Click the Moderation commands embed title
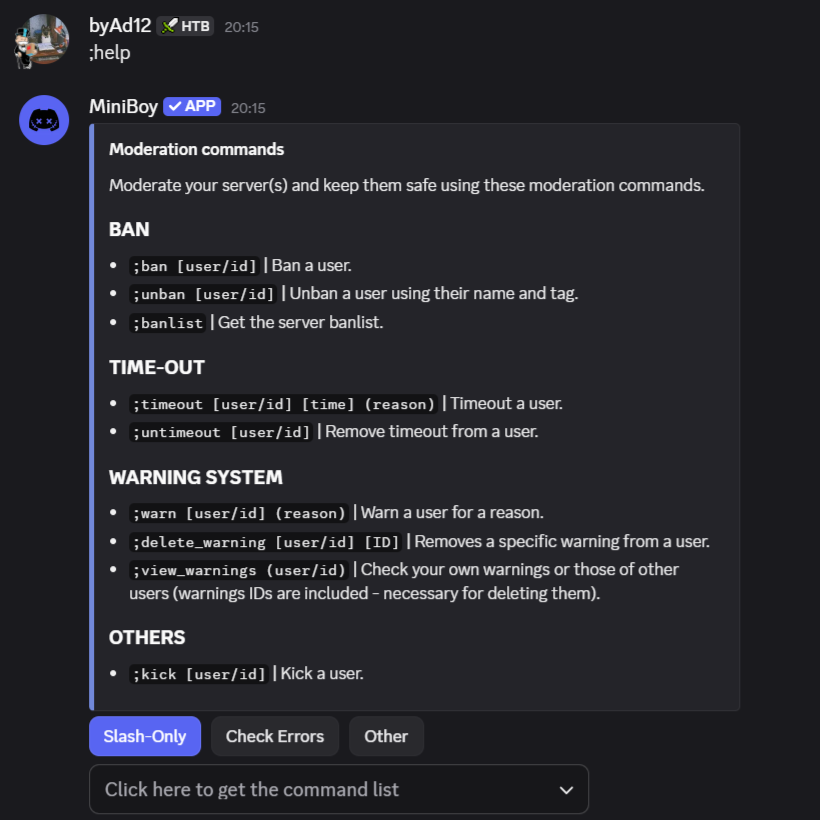This screenshot has height=820, width=820. pos(196,150)
